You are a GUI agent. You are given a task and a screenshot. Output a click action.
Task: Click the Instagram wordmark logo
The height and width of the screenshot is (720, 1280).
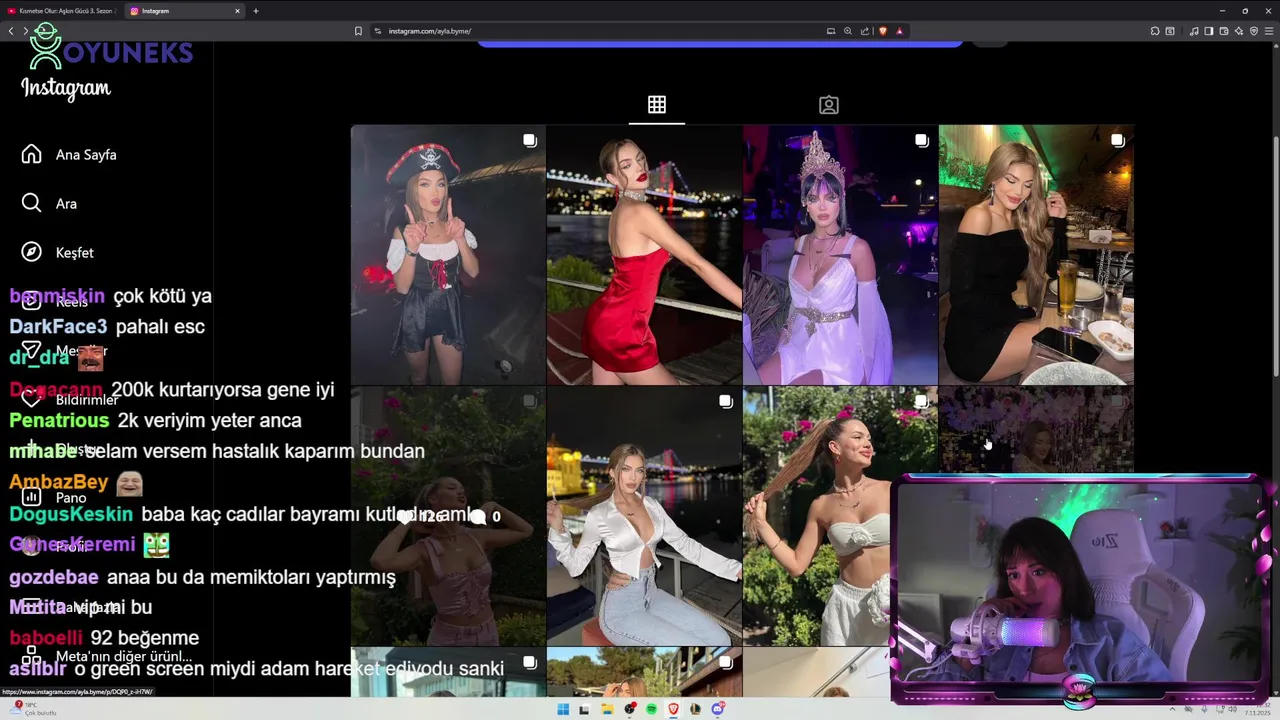click(66, 88)
